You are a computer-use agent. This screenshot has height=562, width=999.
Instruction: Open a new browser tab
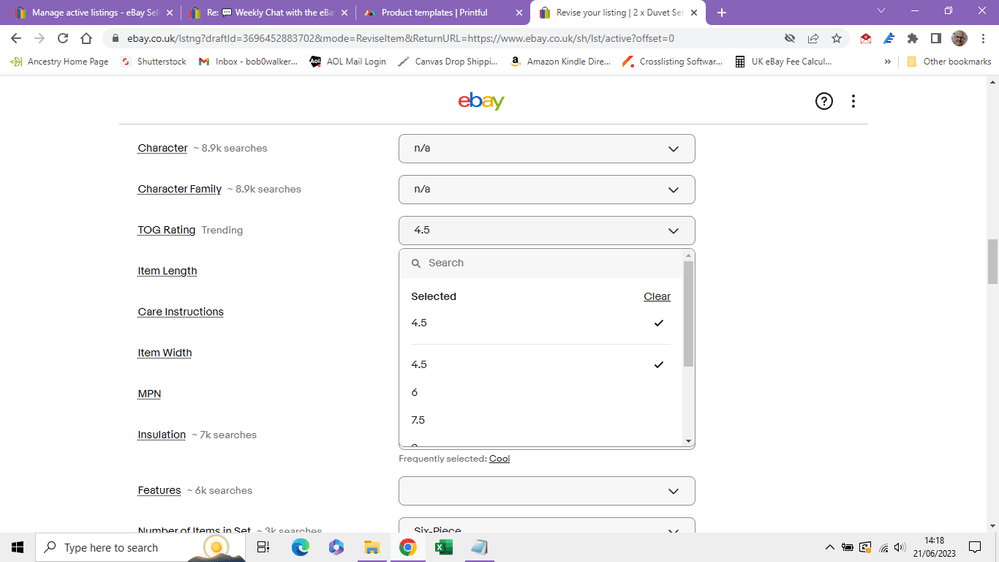pos(721,13)
